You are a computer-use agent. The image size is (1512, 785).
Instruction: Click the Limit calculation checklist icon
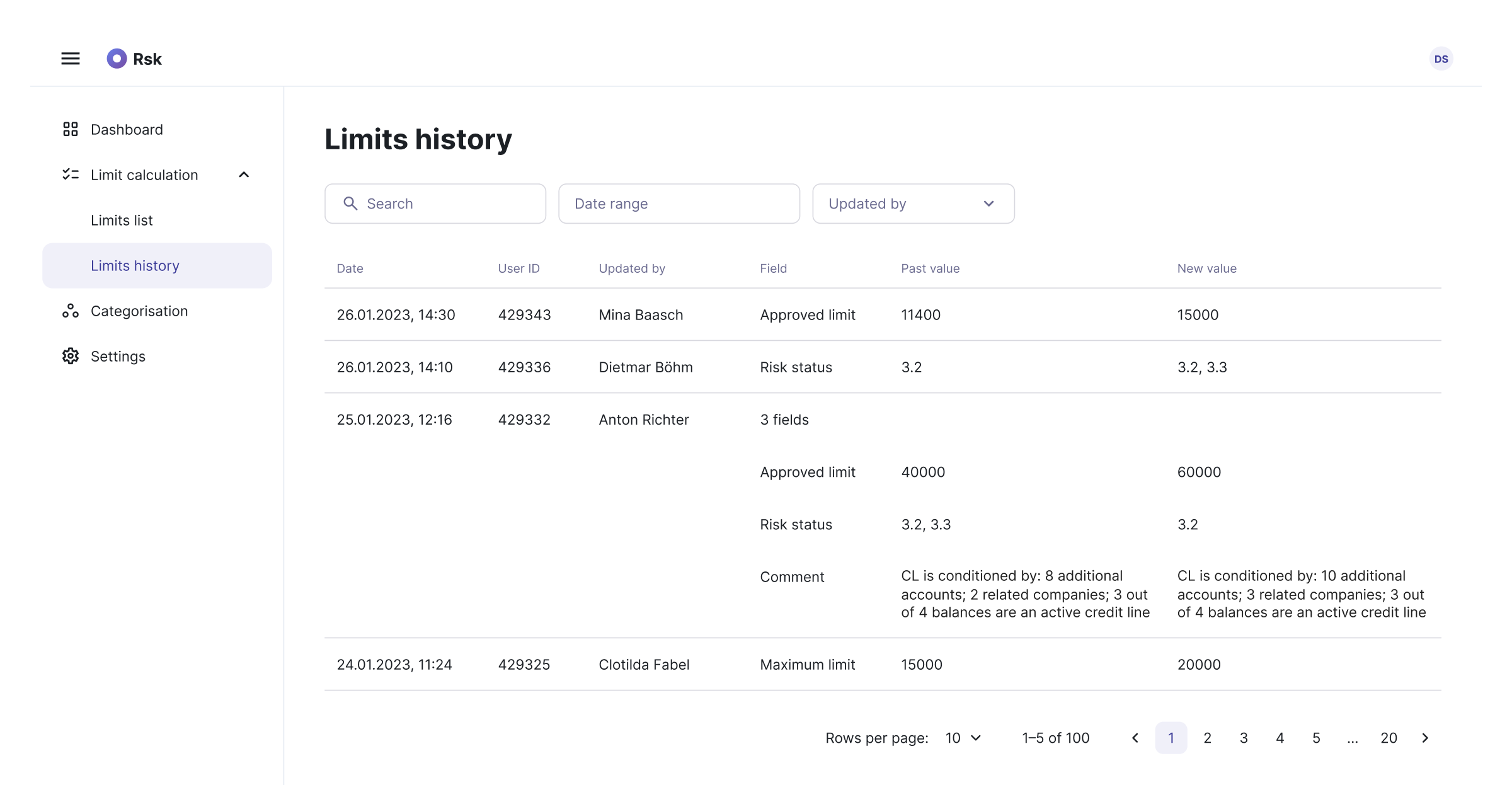pyautogui.click(x=71, y=175)
